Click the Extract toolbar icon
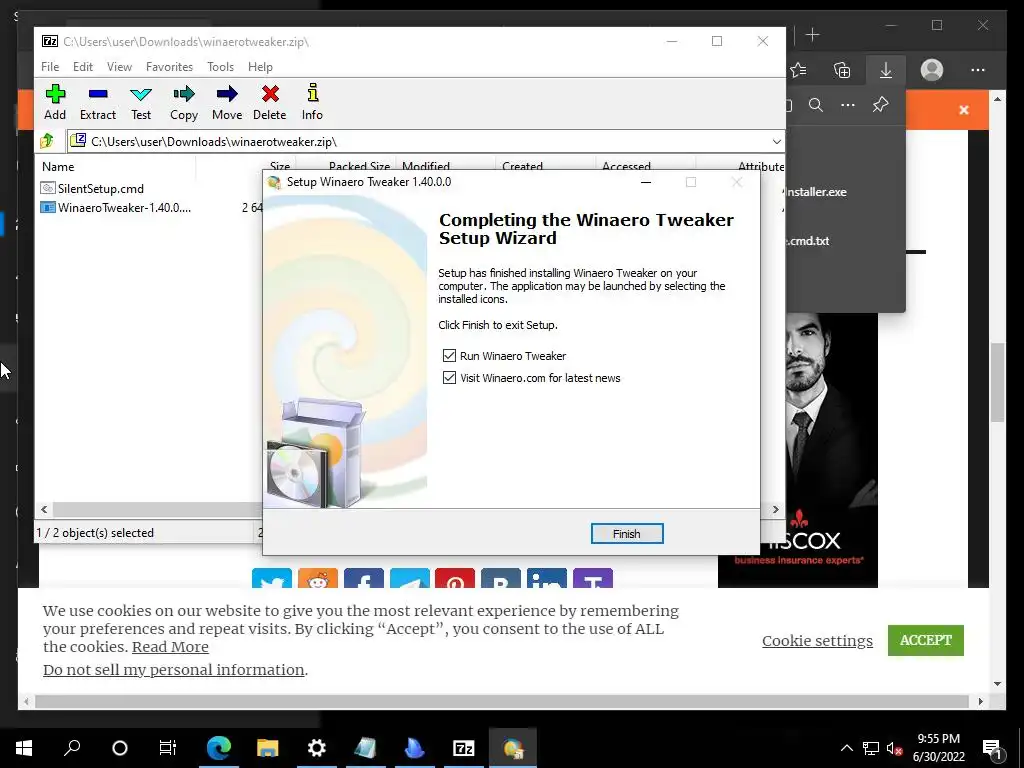 (98, 102)
